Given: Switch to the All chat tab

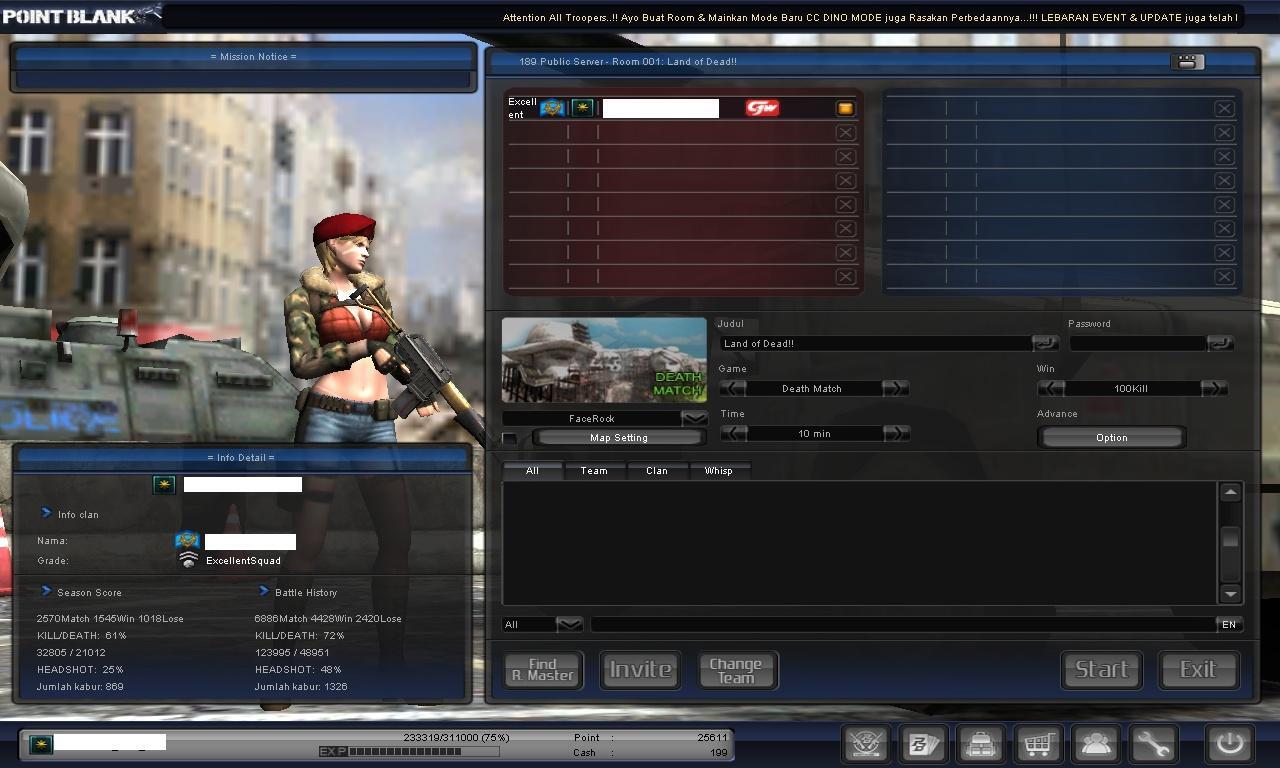Looking at the screenshot, I should (x=532, y=470).
